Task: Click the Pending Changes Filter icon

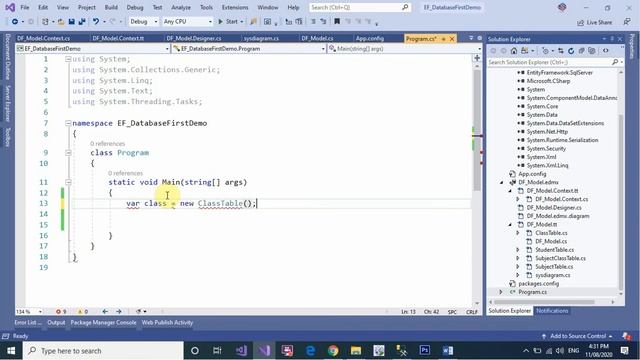Action: coord(545,51)
